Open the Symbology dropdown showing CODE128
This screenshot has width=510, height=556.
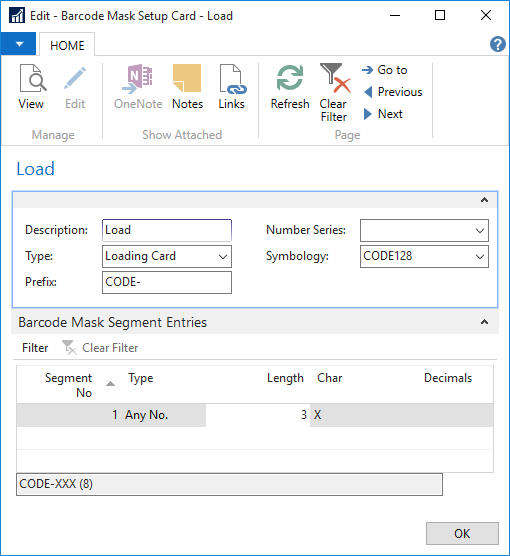pos(424,256)
